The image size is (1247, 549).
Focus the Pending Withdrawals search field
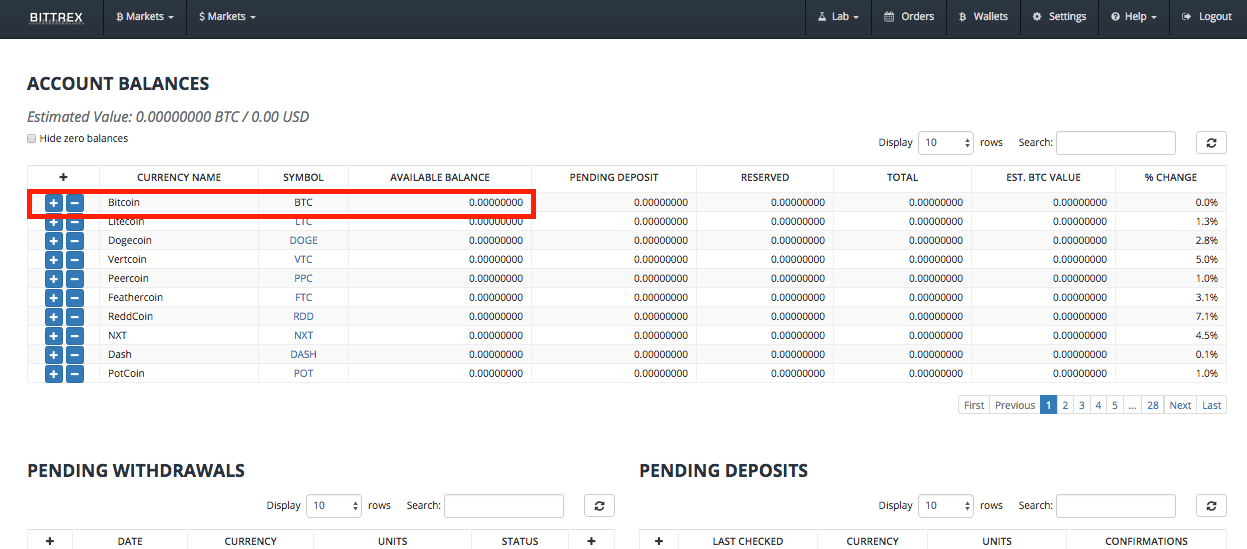point(504,506)
